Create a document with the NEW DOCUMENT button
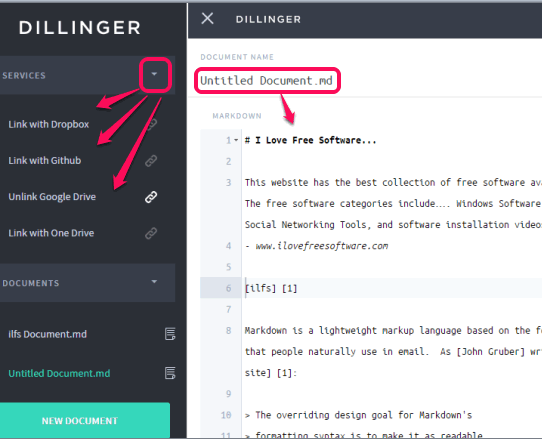Screen dimensions: 542x439 [85, 420]
